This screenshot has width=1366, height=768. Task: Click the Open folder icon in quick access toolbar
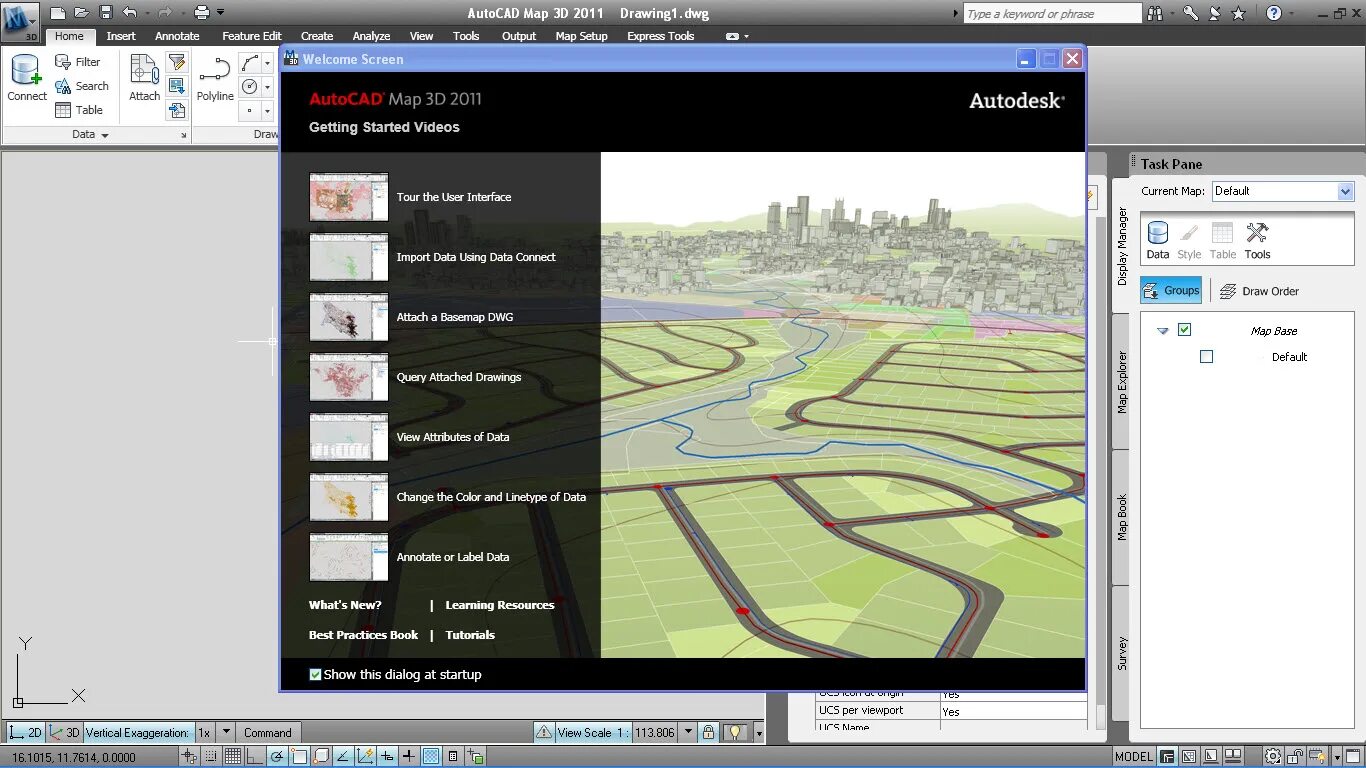click(x=82, y=13)
